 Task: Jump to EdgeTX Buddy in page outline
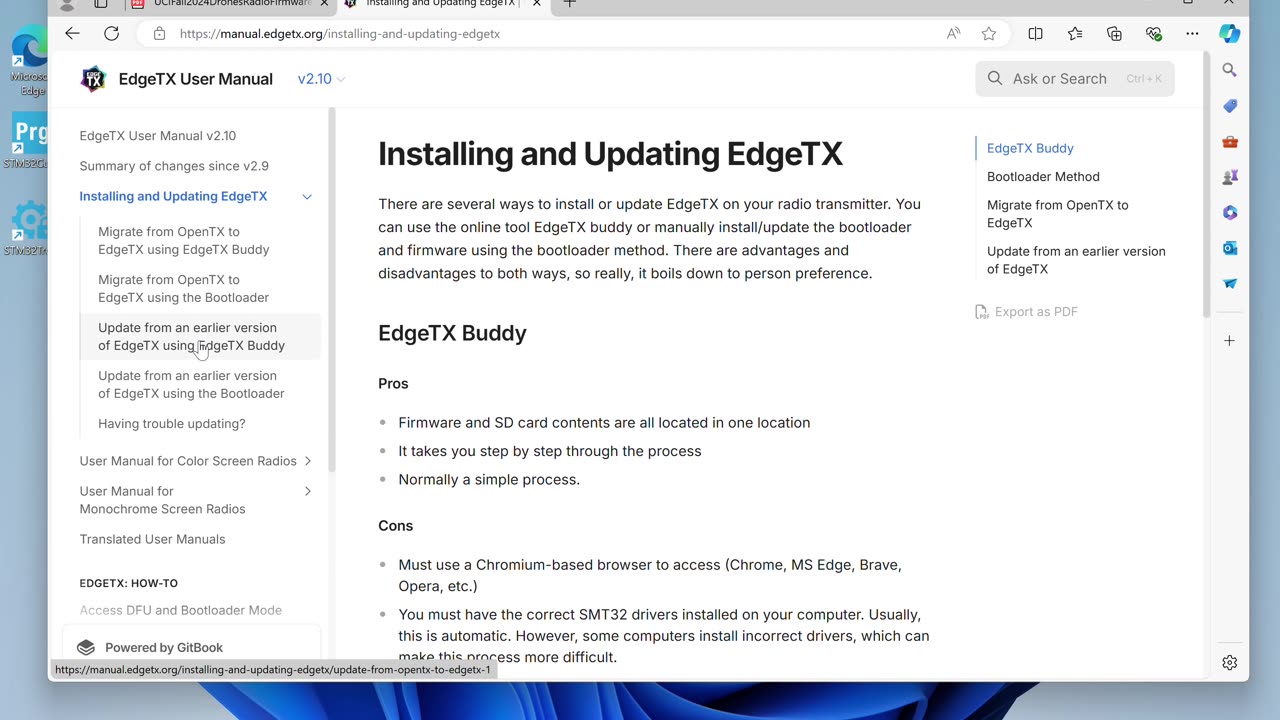tap(1030, 148)
